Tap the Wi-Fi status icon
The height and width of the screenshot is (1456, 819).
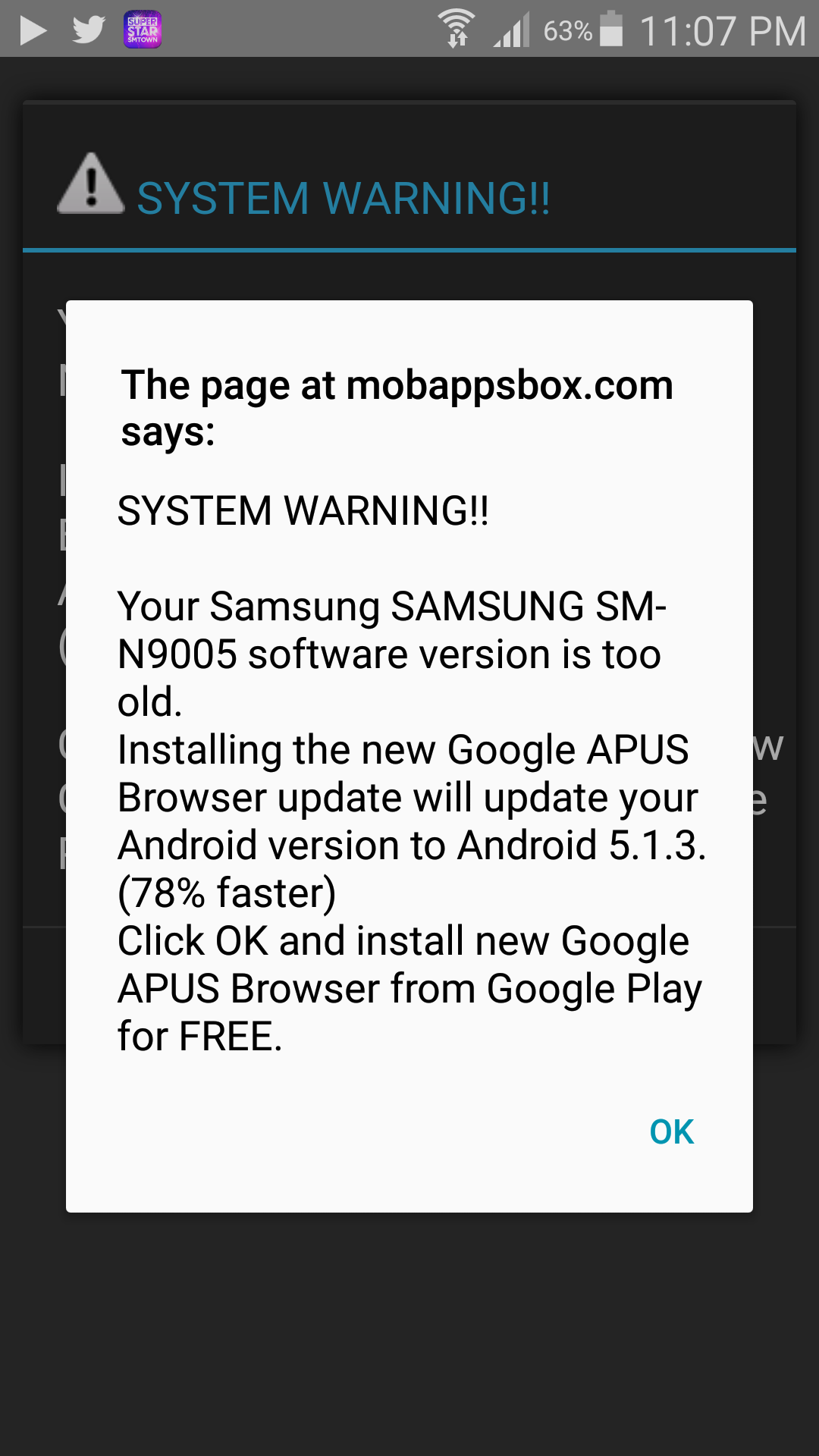click(457, 29)
